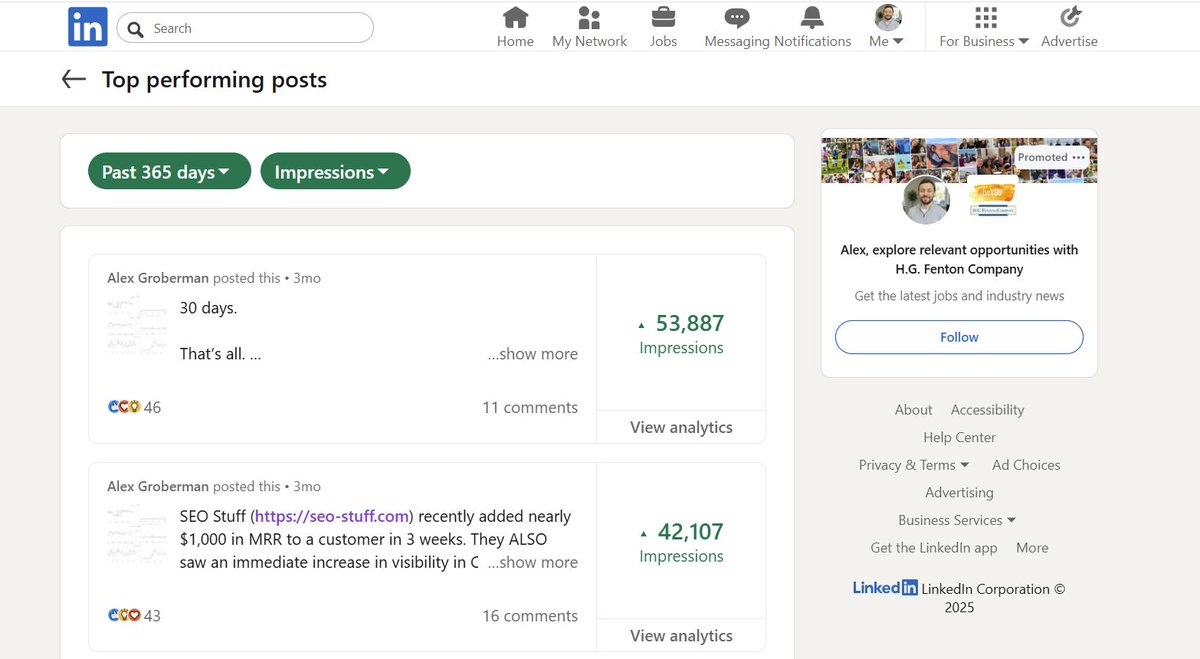Follow H.G. Fenton Company
The height and width of the screenshot is (659, 1200).
[959, 337]
